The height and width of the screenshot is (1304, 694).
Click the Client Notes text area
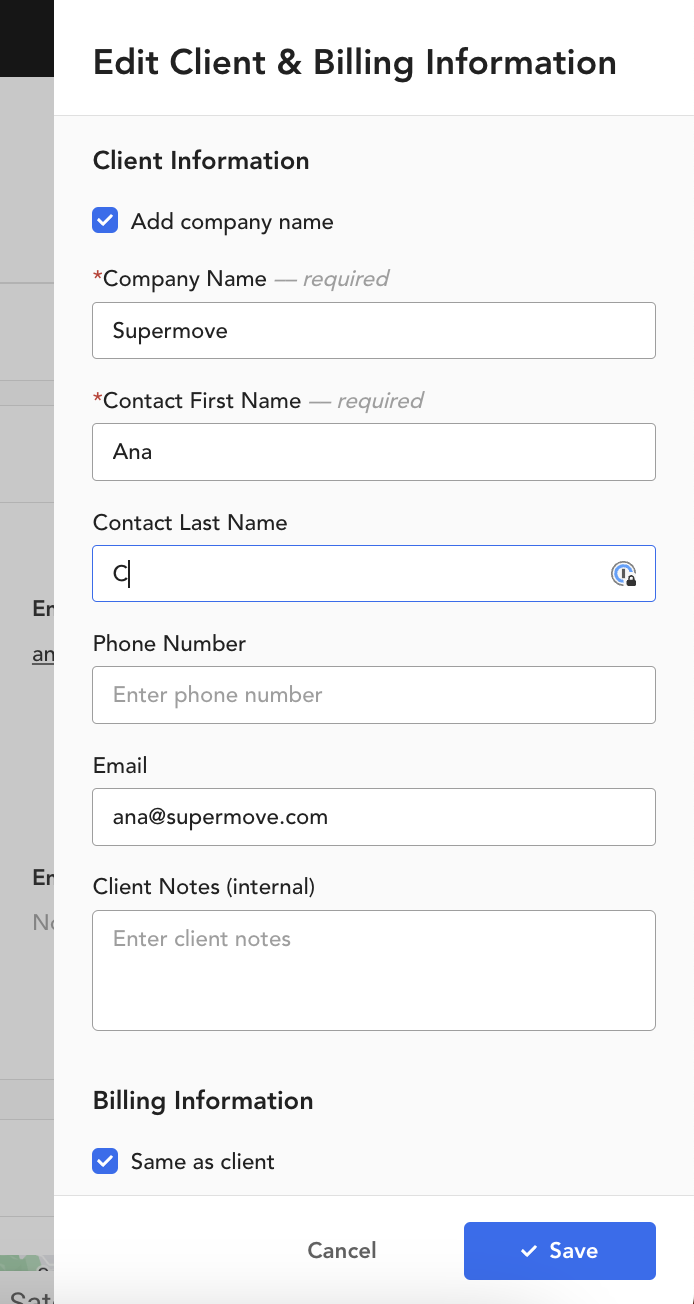tap(374, 970)
